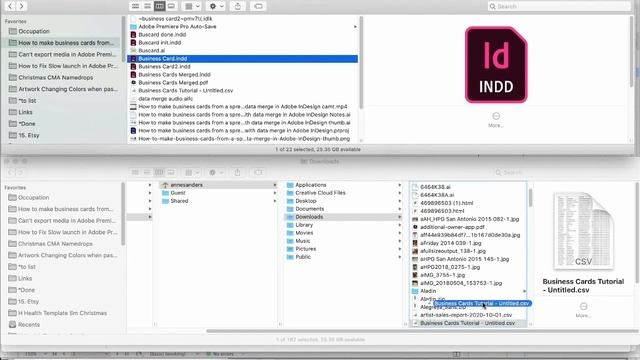Click the INDD preview thumbnail
The height and width of the screenshot is (360, 640).
point(496,64)
